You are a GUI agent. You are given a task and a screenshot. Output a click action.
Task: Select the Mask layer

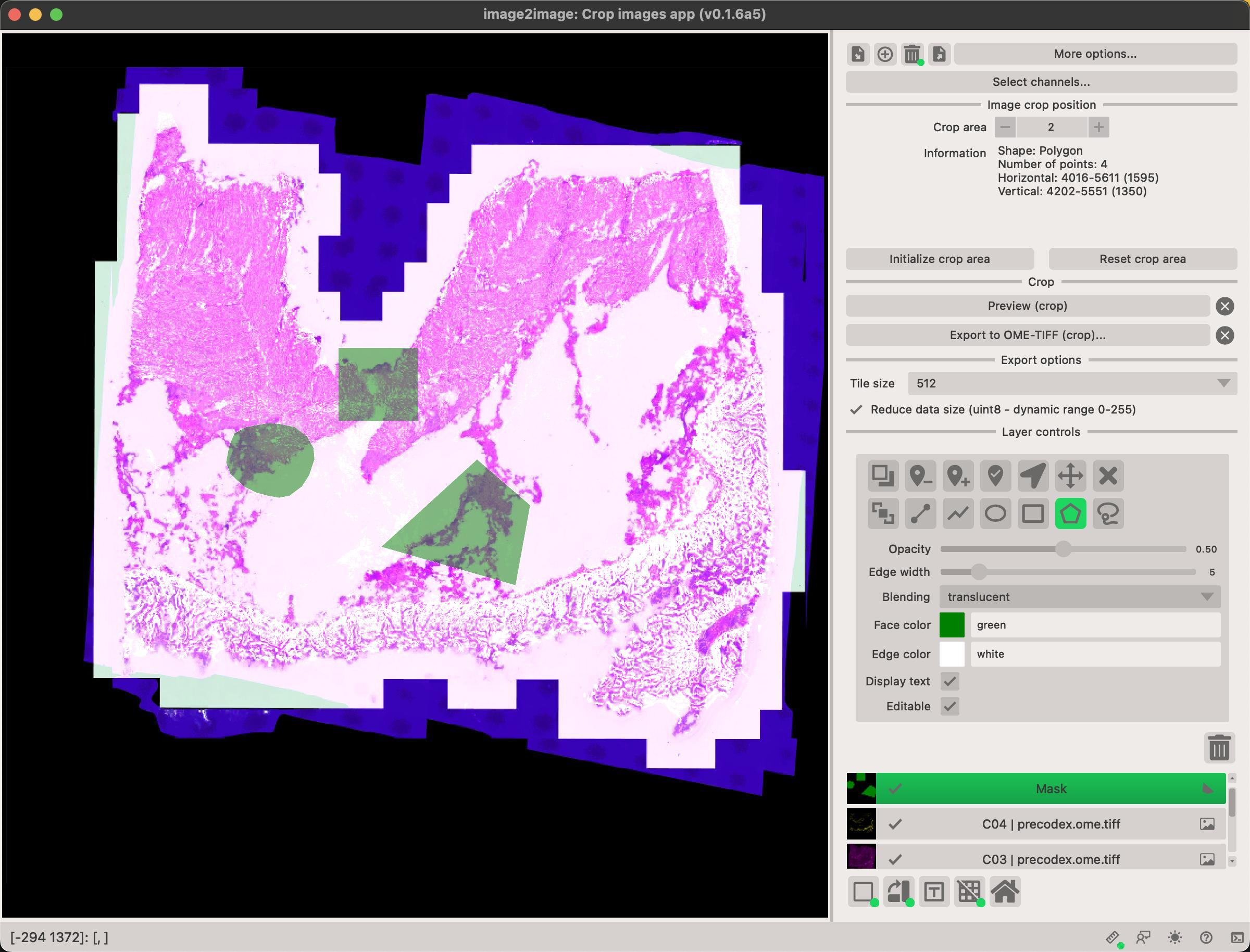[1050, 788]
